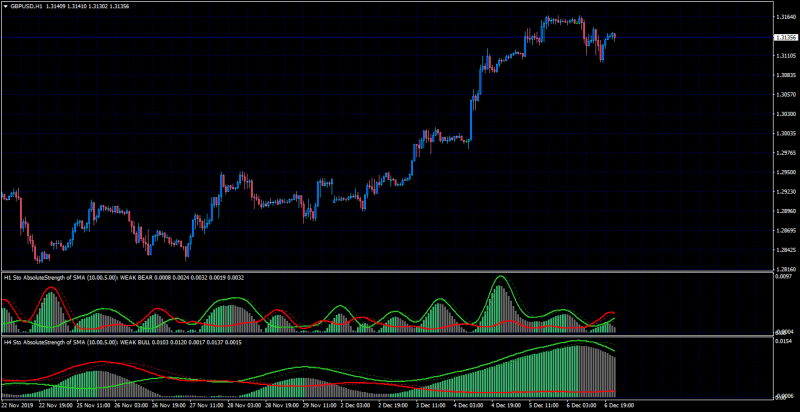The width and height of the screenshot is (800, 412).
Task: Click the H4 indicator scale value 0.0154
Action: [x=783, y=341]
